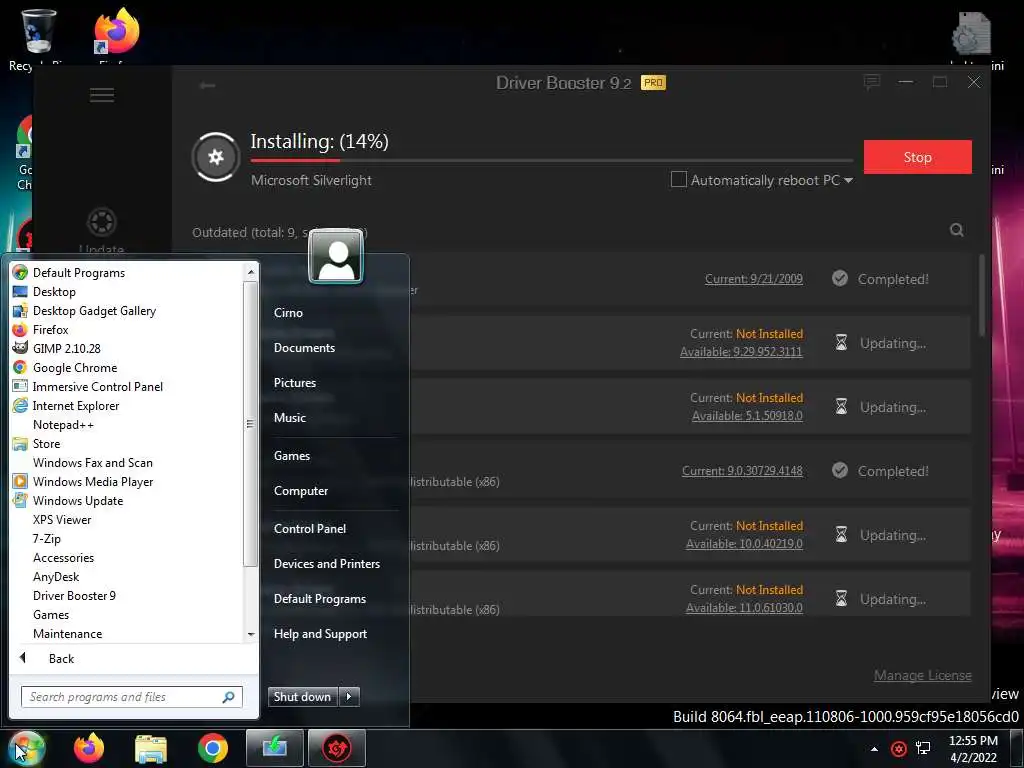Open File Explorer from taskbar
The height and width of the screenshot is (768, 1024).
pos(151,748)
